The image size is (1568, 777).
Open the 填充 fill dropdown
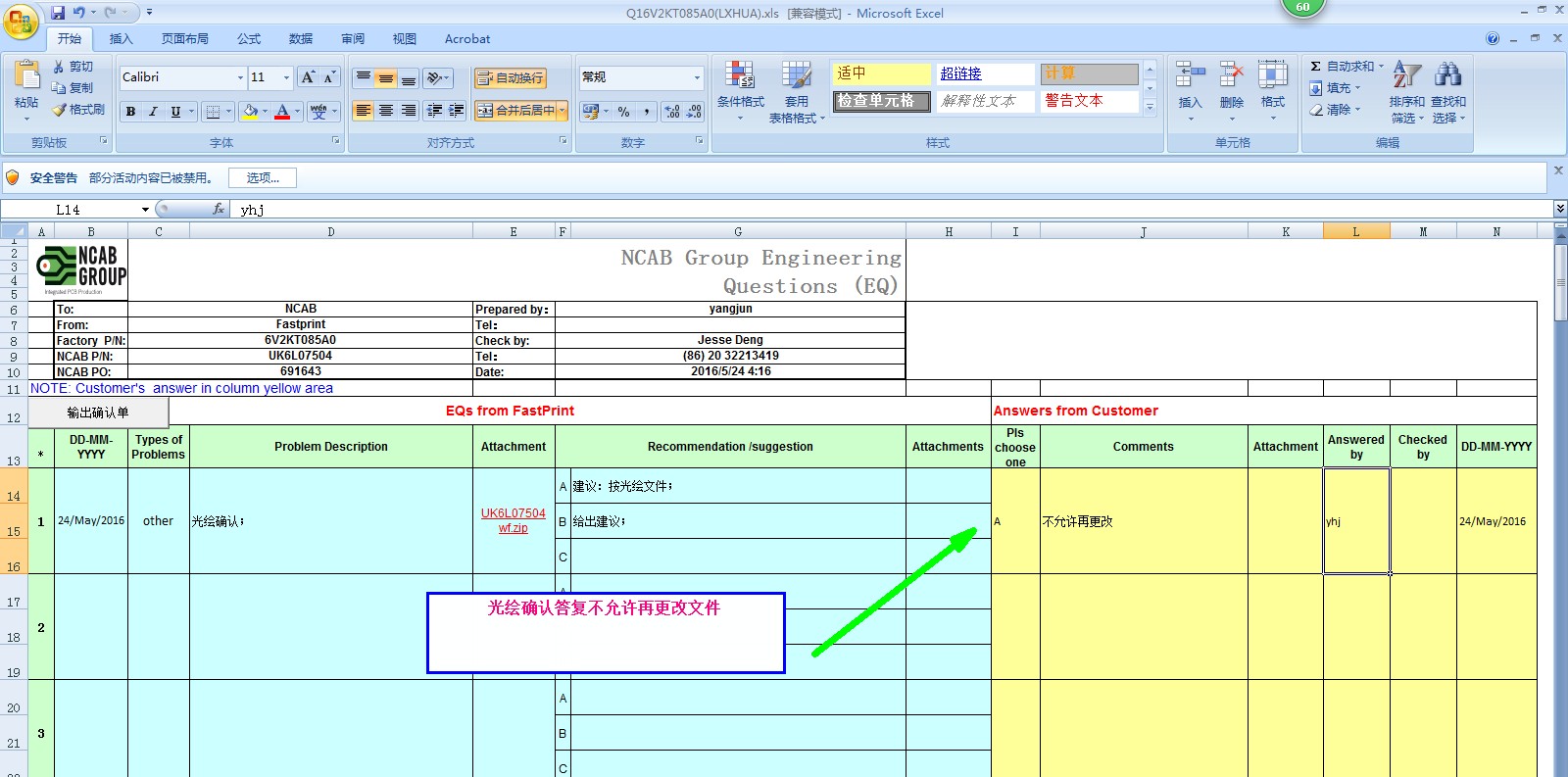tap(1335, 88)
